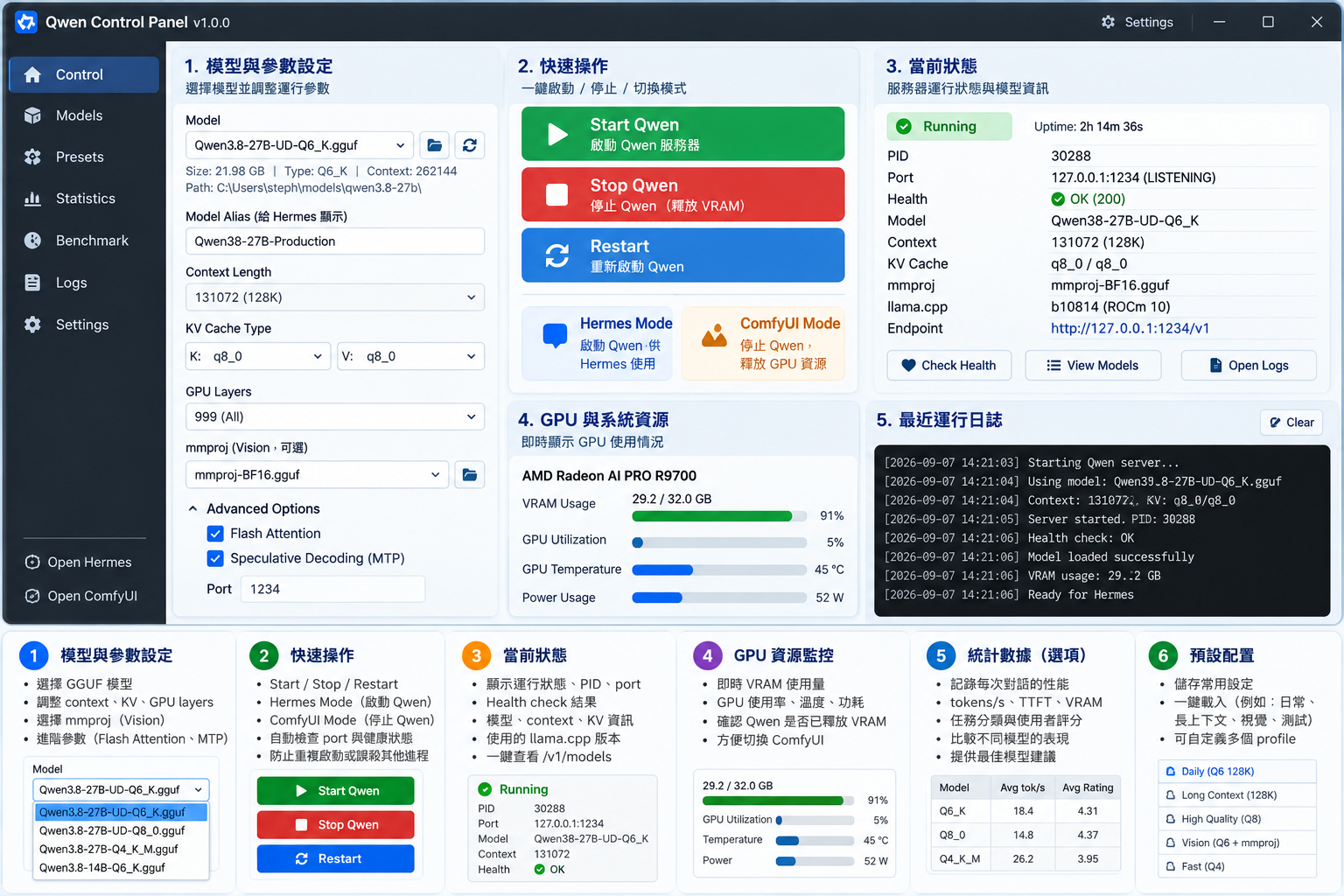
Task: Toggle the Flash Attention checkbox
Action: [215, 533]
